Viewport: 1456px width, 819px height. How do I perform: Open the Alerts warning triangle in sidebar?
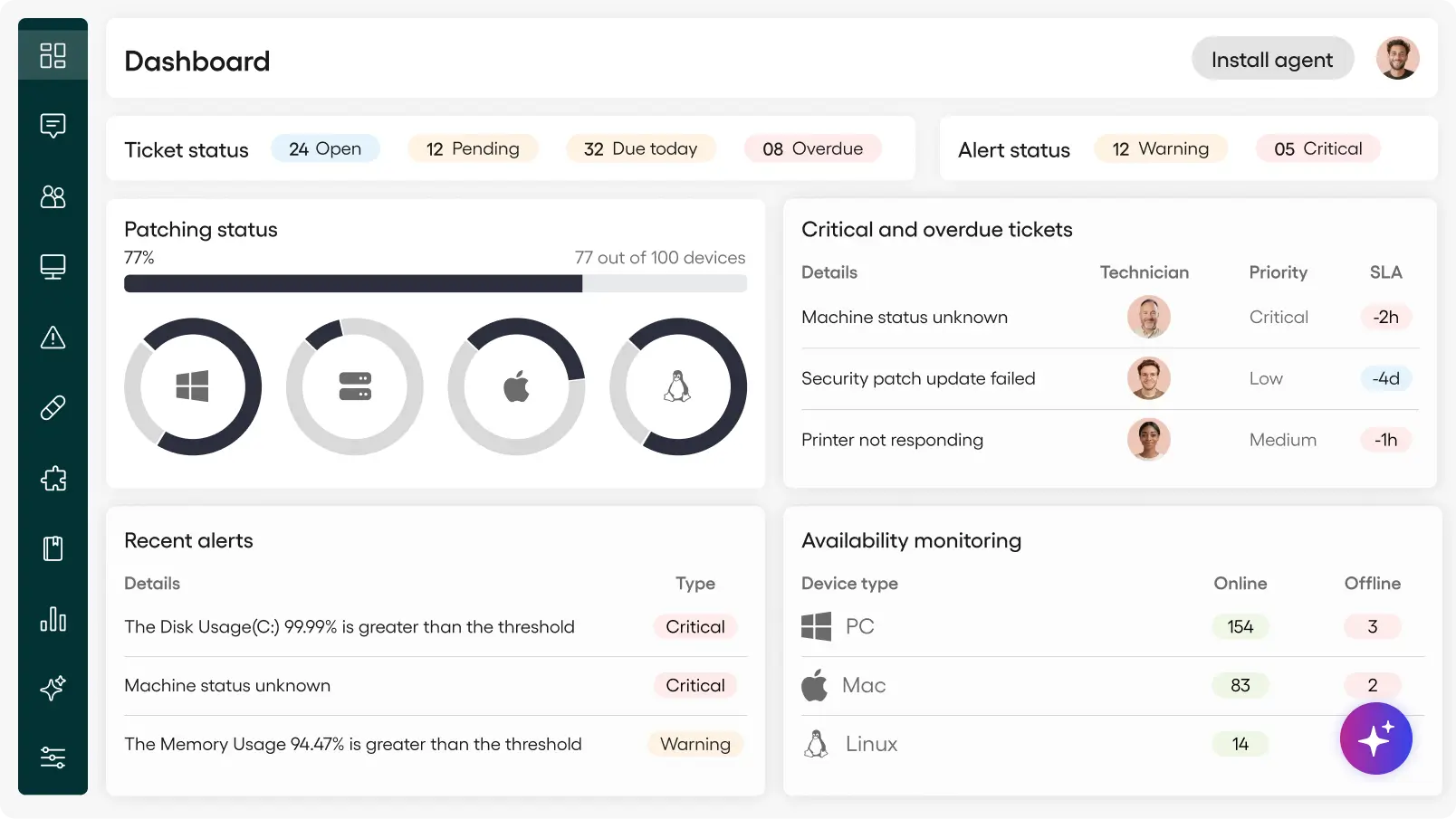point(53,338)
